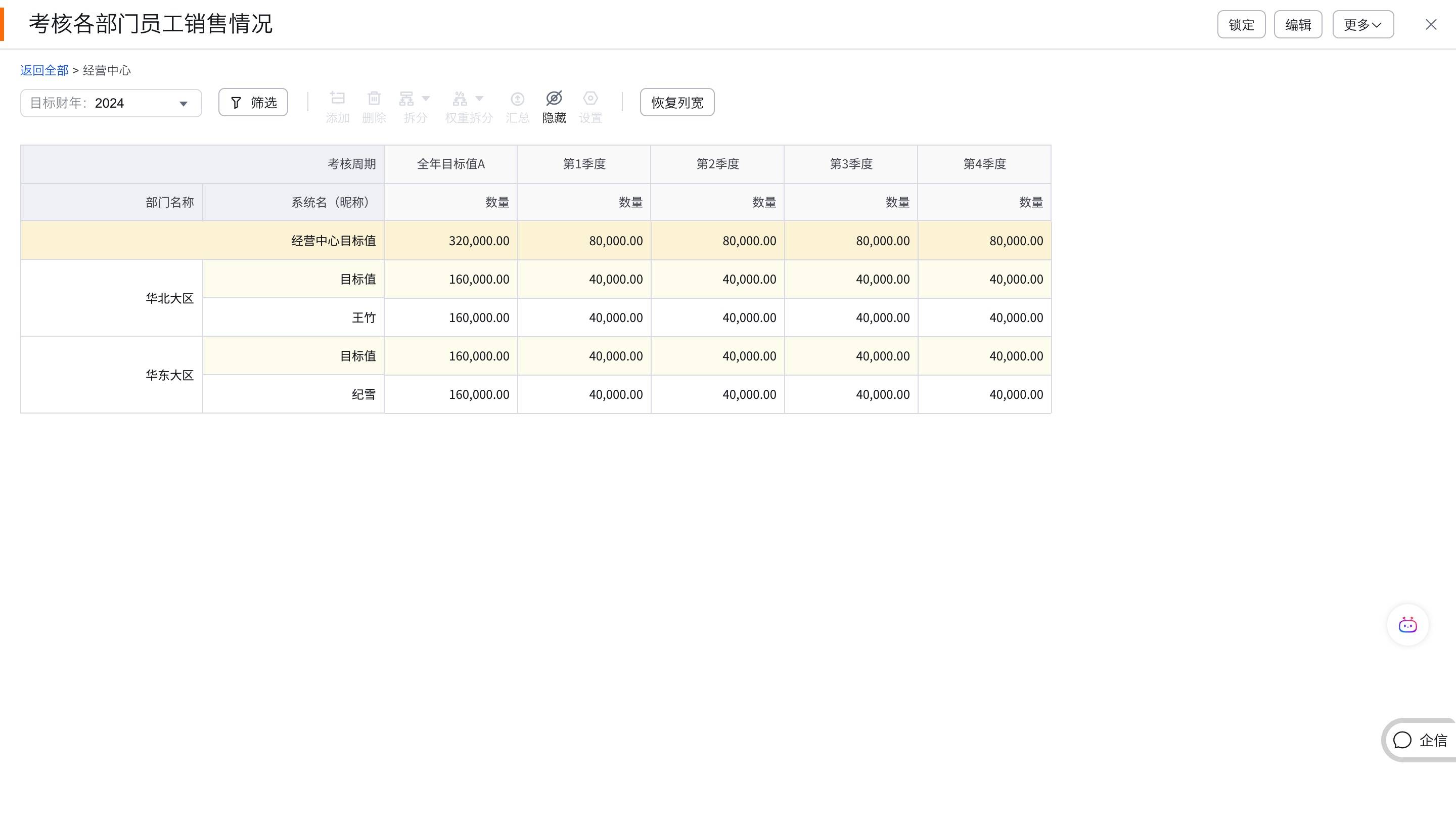Open the 目标财年 2024 dropdown
1456x821 pixels.
(x=111, y=104)
